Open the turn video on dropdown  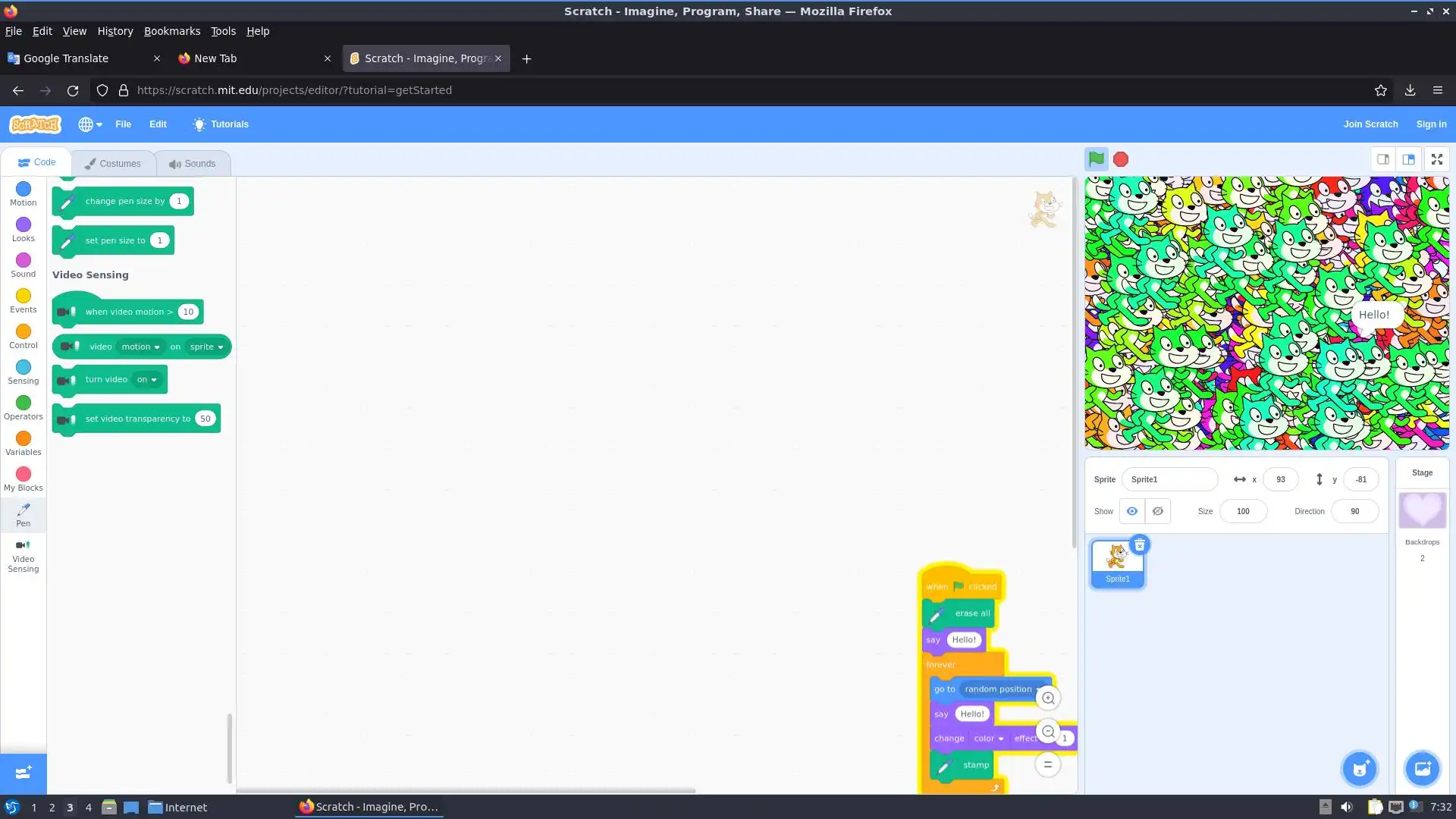(x=147, y=379)
